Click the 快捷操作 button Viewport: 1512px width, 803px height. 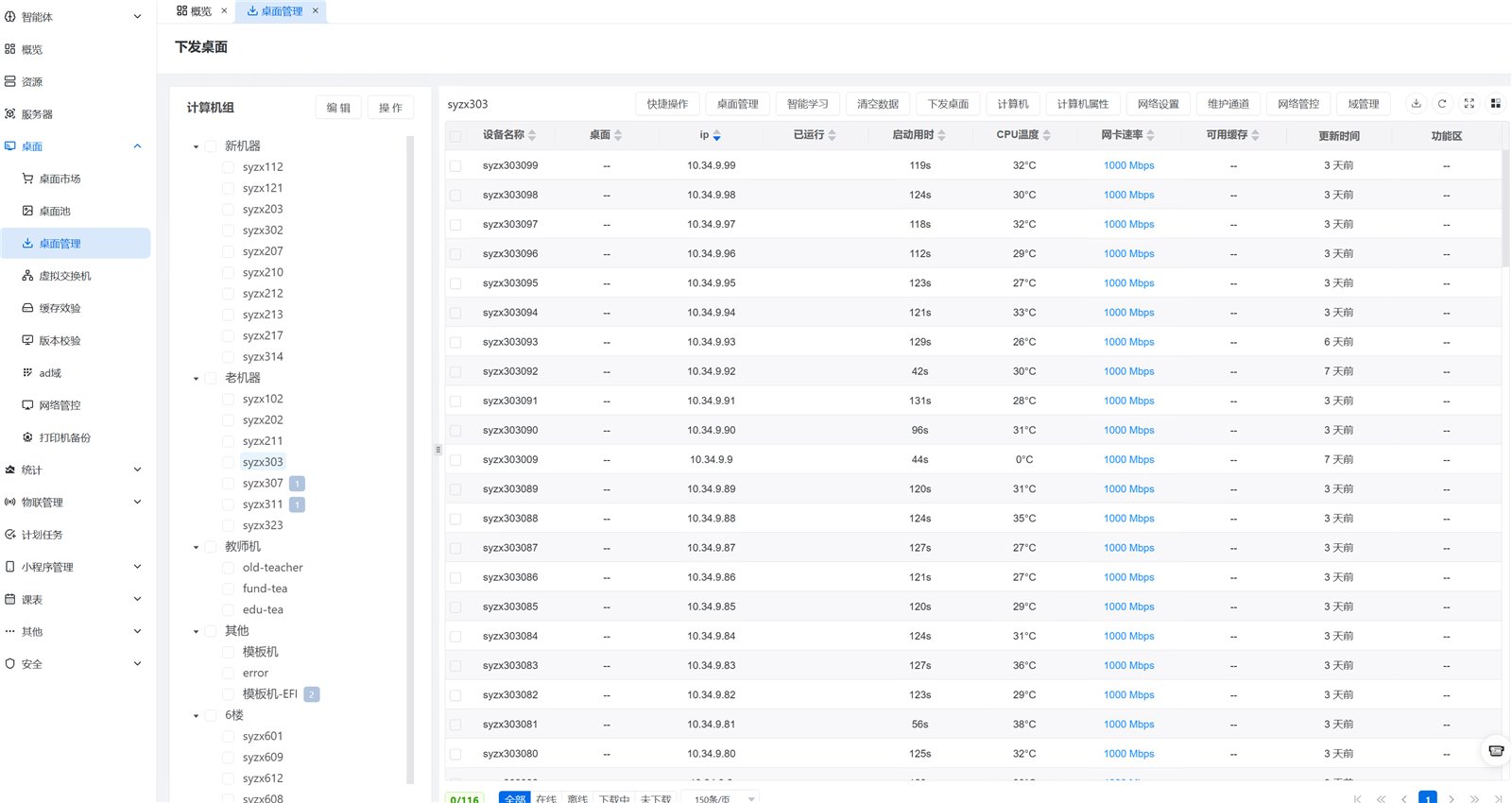point(667,104)
